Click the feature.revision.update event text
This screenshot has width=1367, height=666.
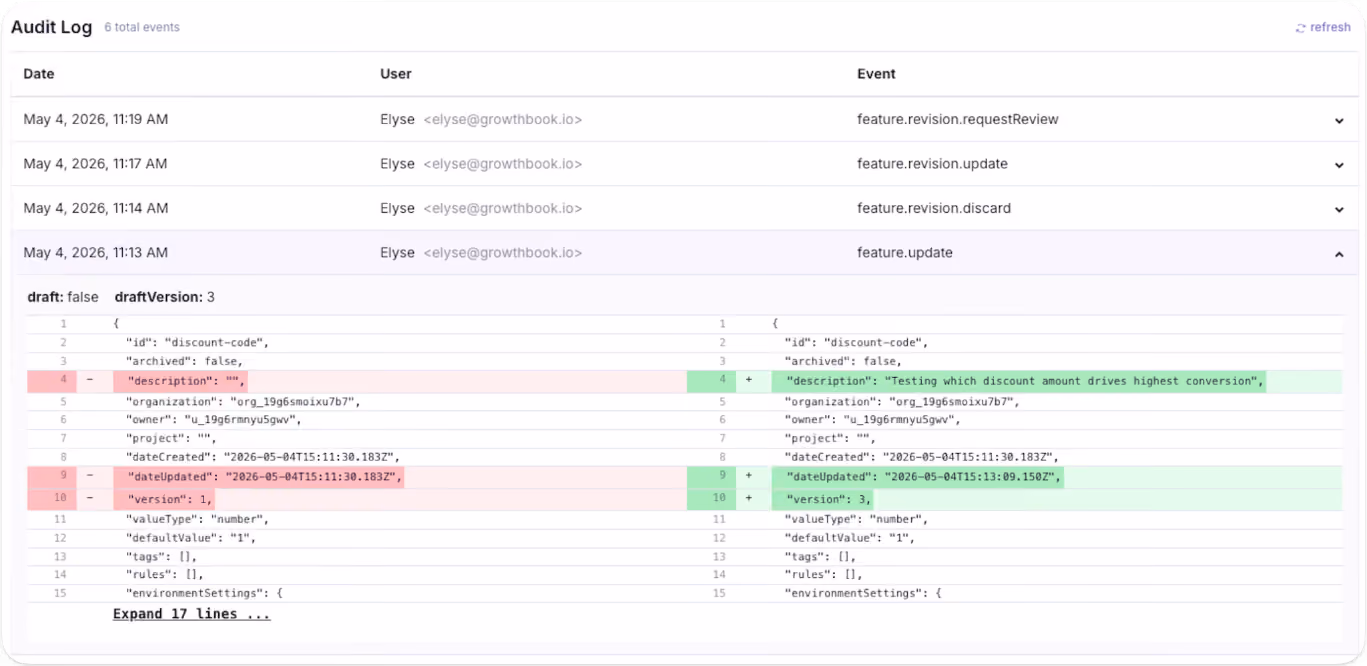932,164
